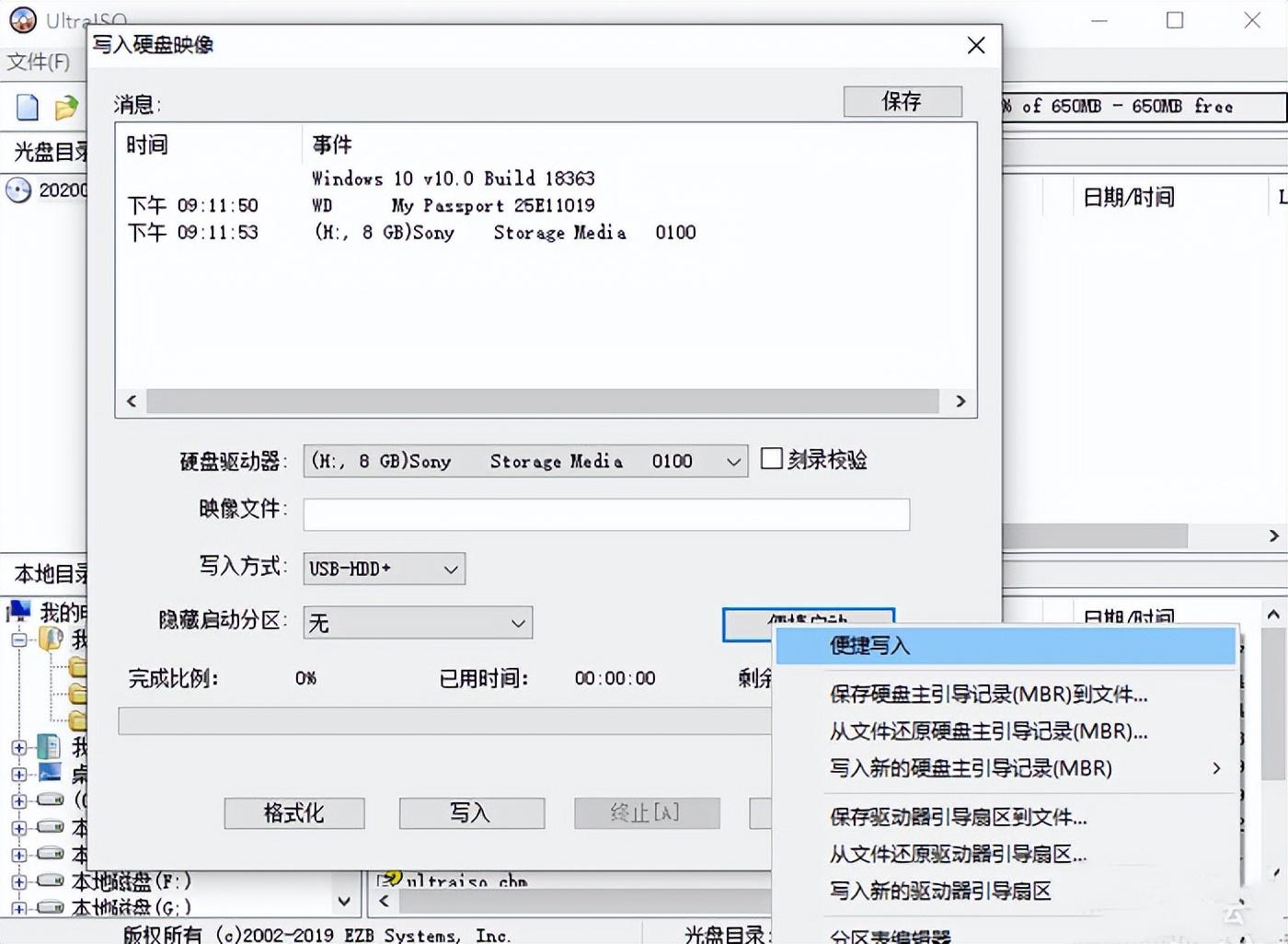Enable the 刻录校验 burn verify checkbox
Screen dimensions: 1288x944
(771, 458)
